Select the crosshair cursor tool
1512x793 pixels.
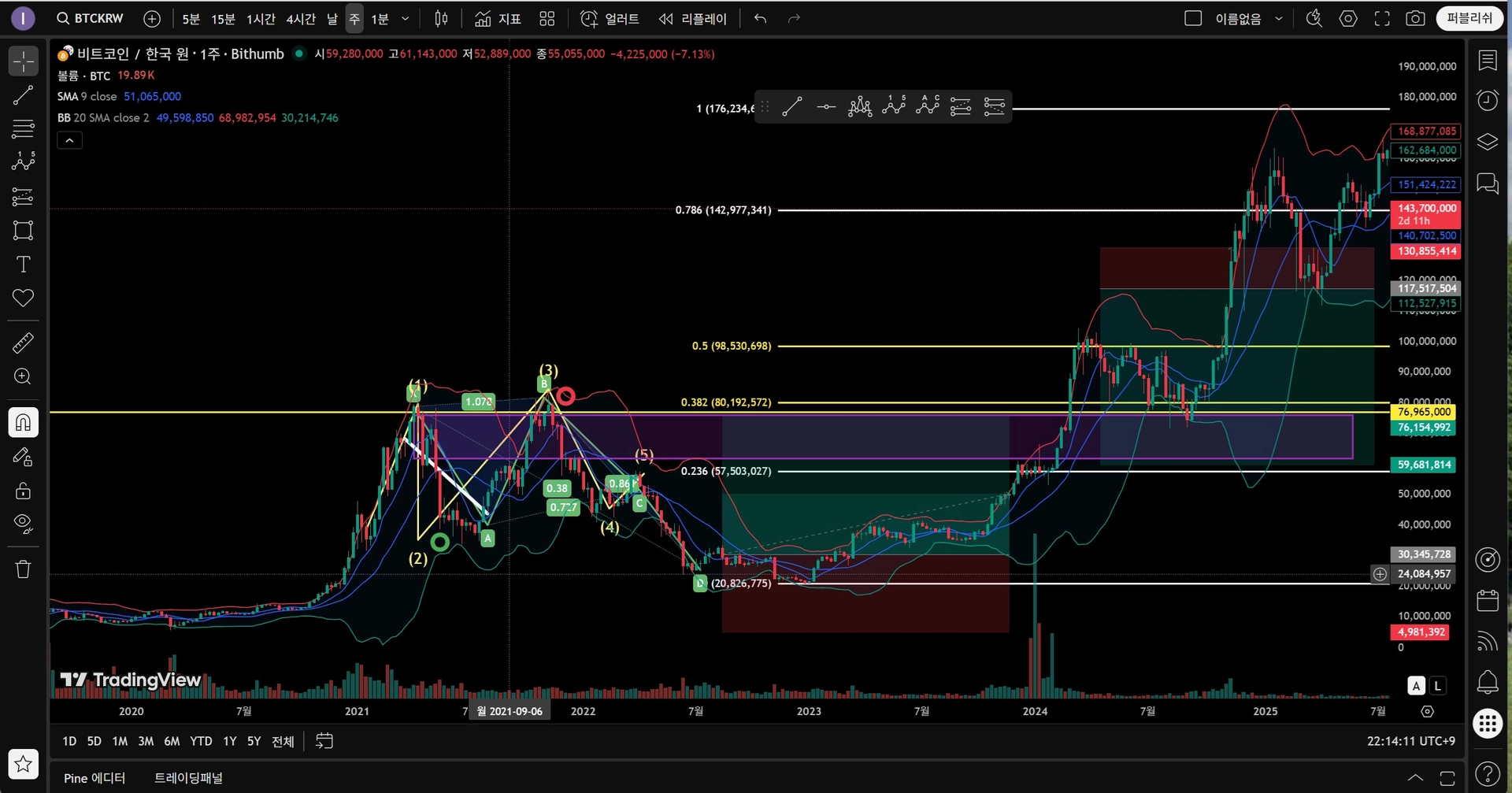(24, 61)
